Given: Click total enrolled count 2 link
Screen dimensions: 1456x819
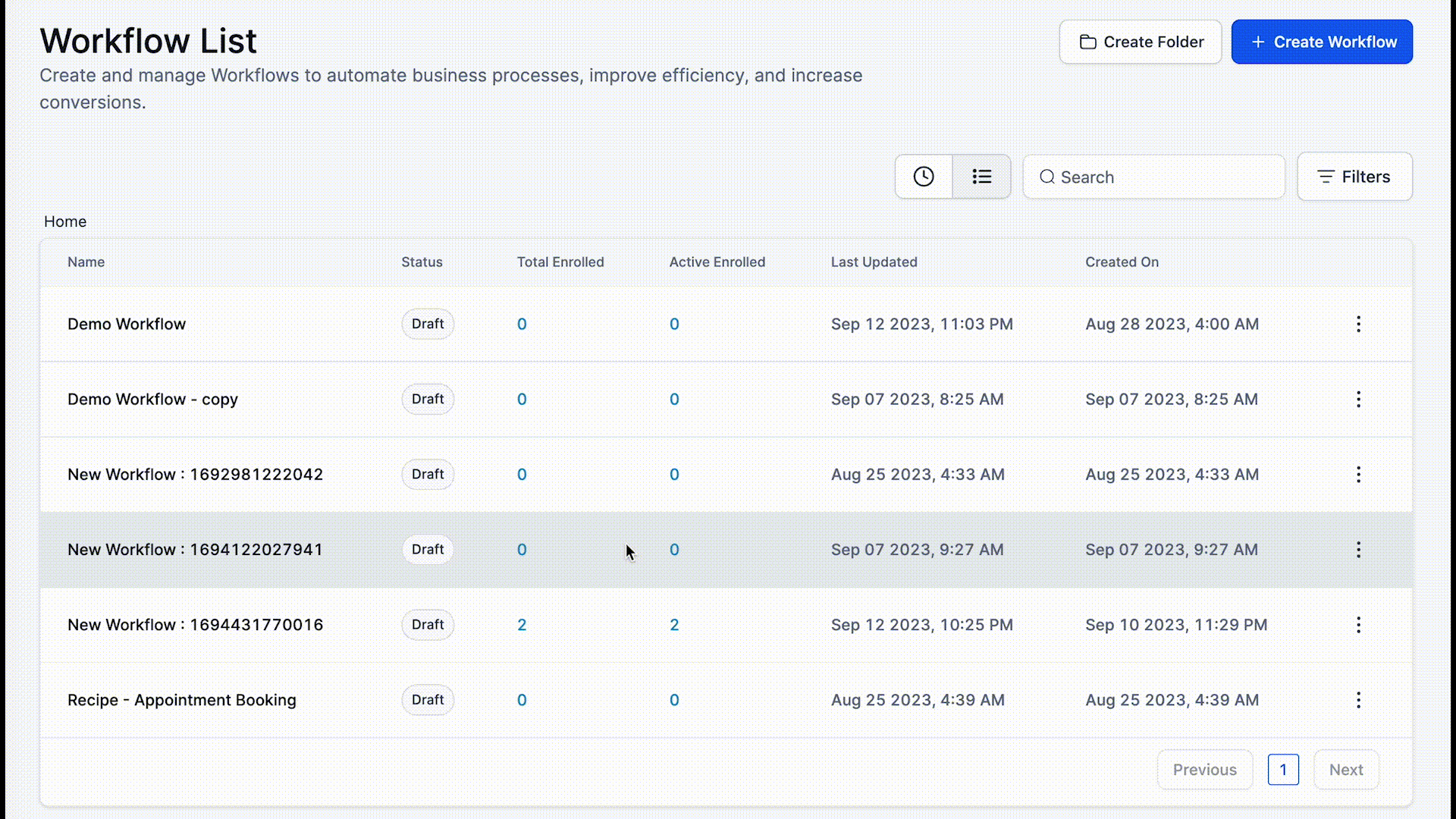Looking at the screenshot, I should tap(522, 624).
